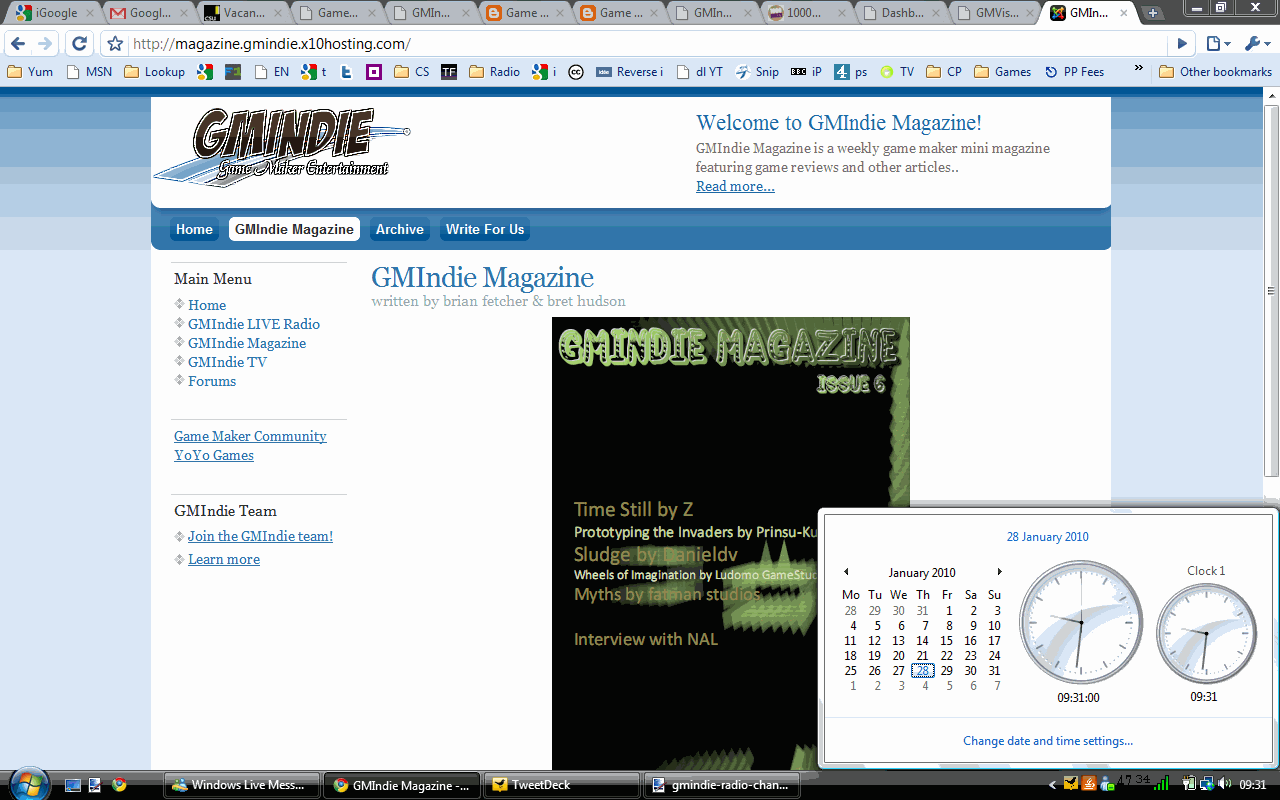Open the purple square bookmark icon
Screen dimensions: 1280x800
tap(374, 72)
